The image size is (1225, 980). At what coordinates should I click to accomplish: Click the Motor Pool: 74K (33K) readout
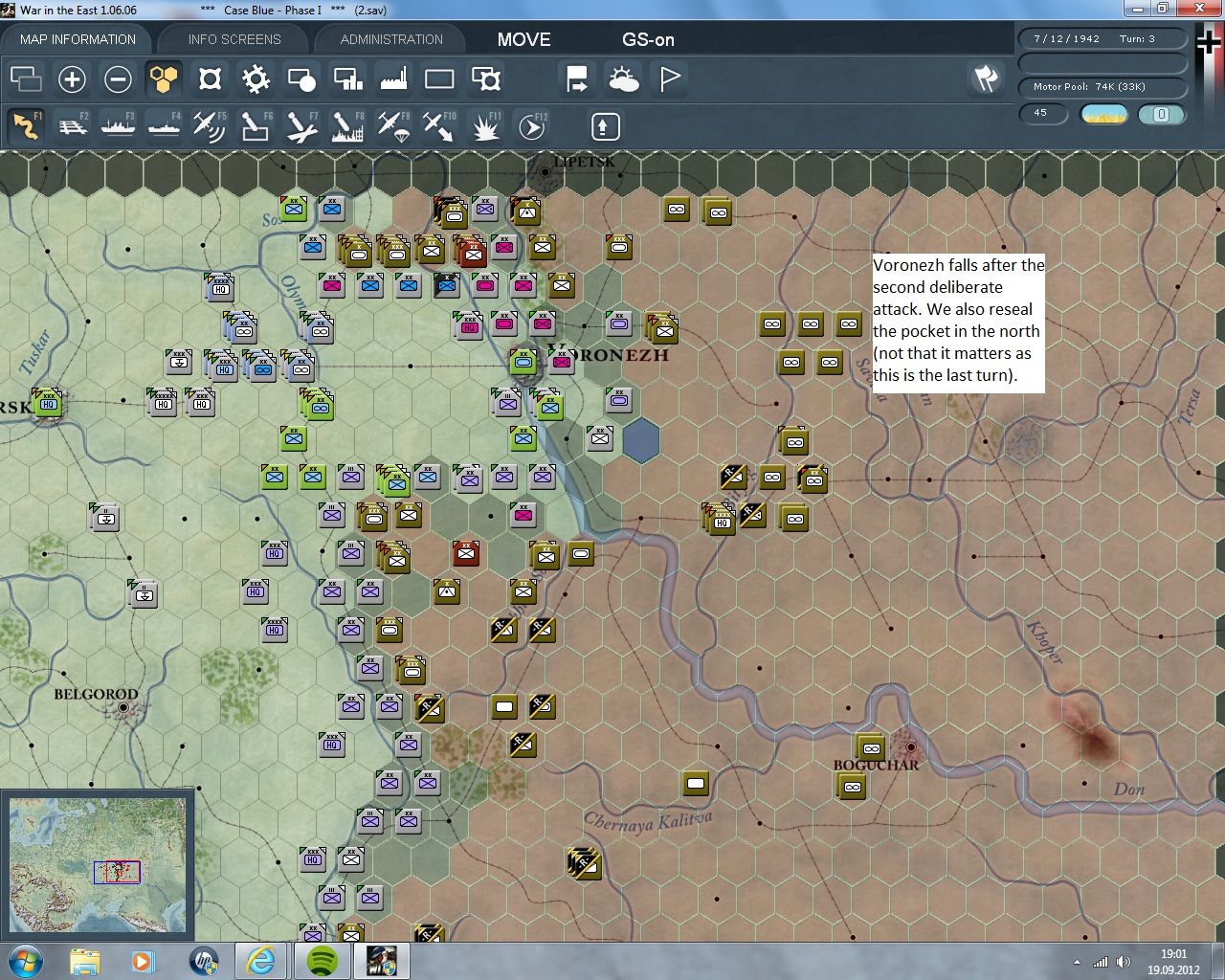pos(1102,87)
